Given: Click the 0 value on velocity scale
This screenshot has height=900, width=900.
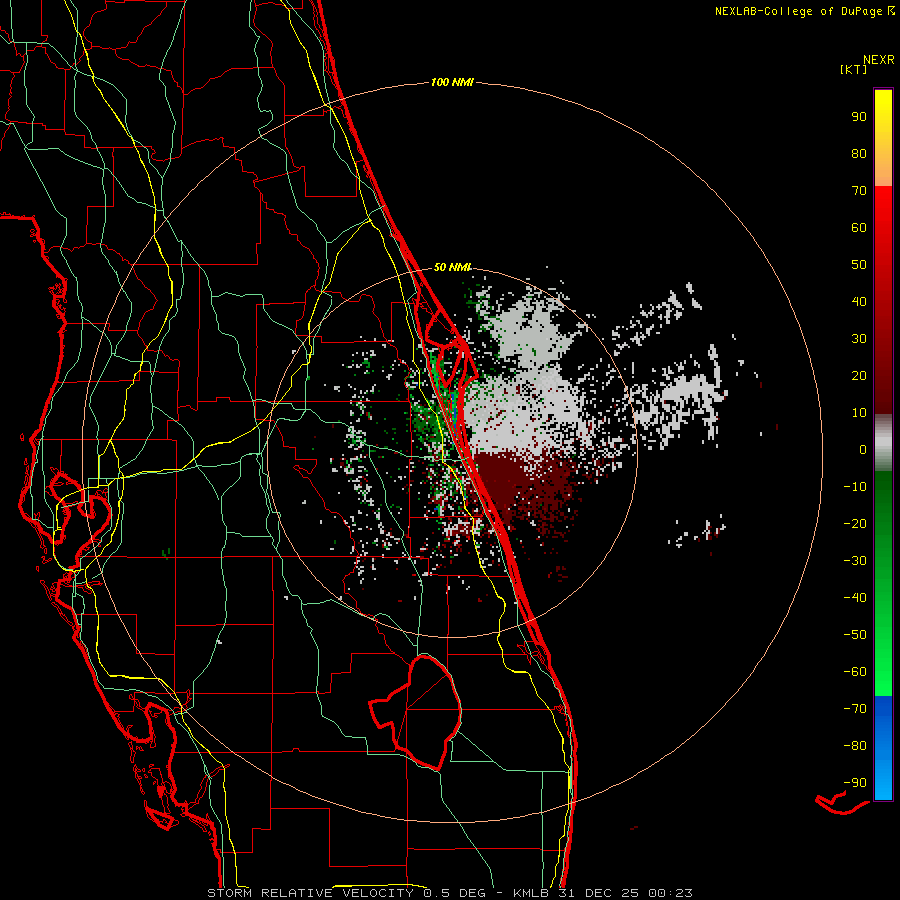Looking at the screenshot, I should pos(863,449).
